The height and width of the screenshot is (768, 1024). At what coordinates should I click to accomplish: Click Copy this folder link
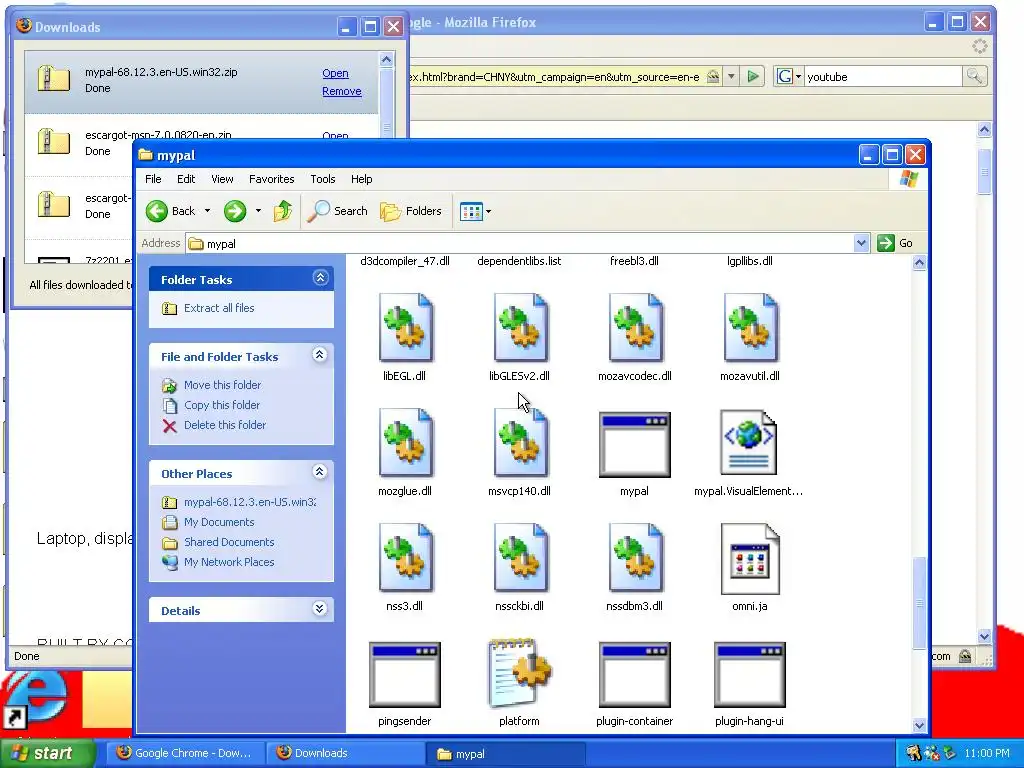[x=221, y=405]
